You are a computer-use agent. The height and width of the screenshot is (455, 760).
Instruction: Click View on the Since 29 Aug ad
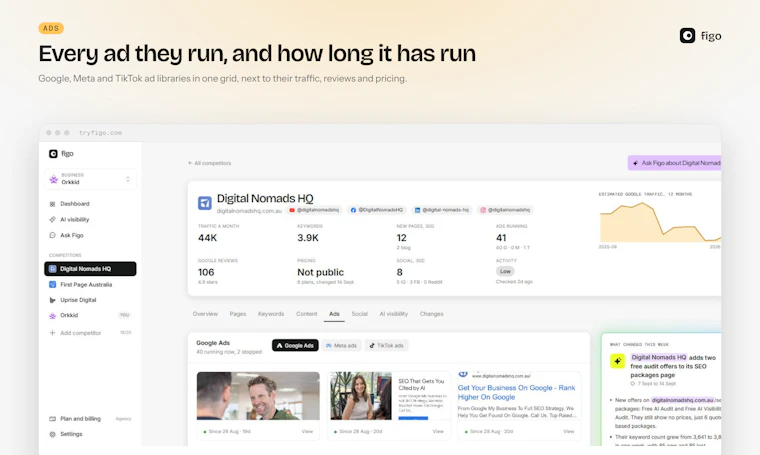pos(307,431)
